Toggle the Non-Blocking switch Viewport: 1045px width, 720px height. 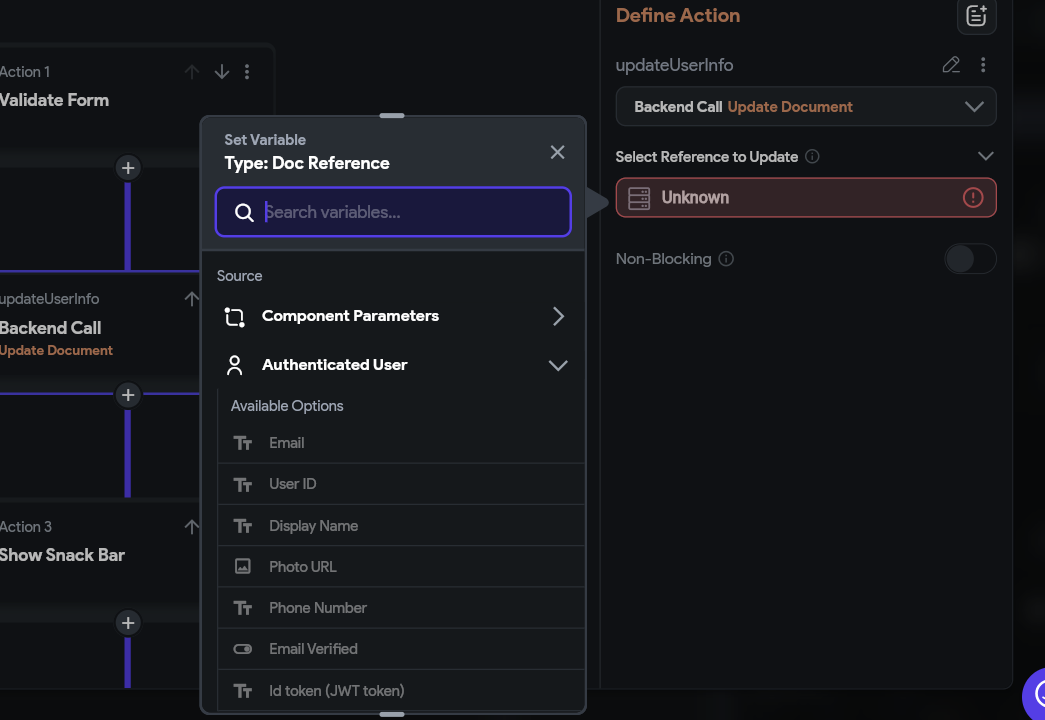pos(970,259)
